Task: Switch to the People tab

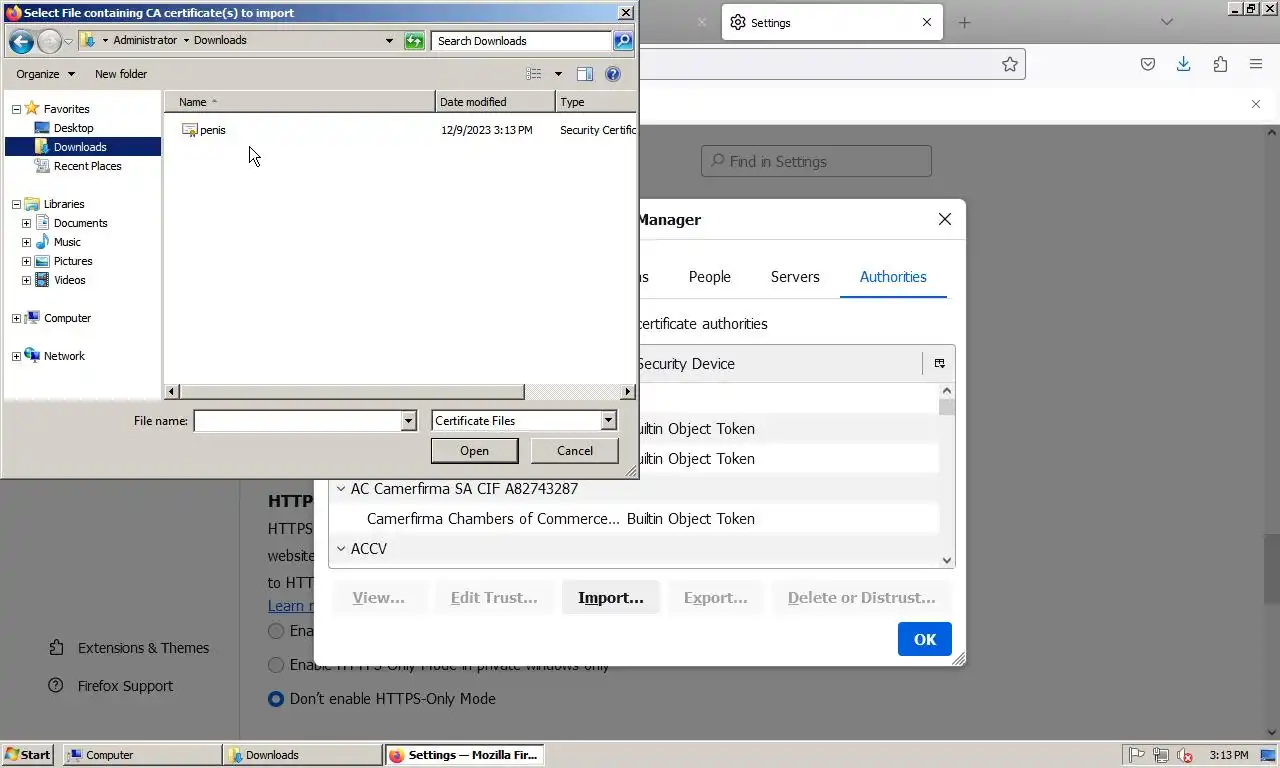Action: click(710, 277)
